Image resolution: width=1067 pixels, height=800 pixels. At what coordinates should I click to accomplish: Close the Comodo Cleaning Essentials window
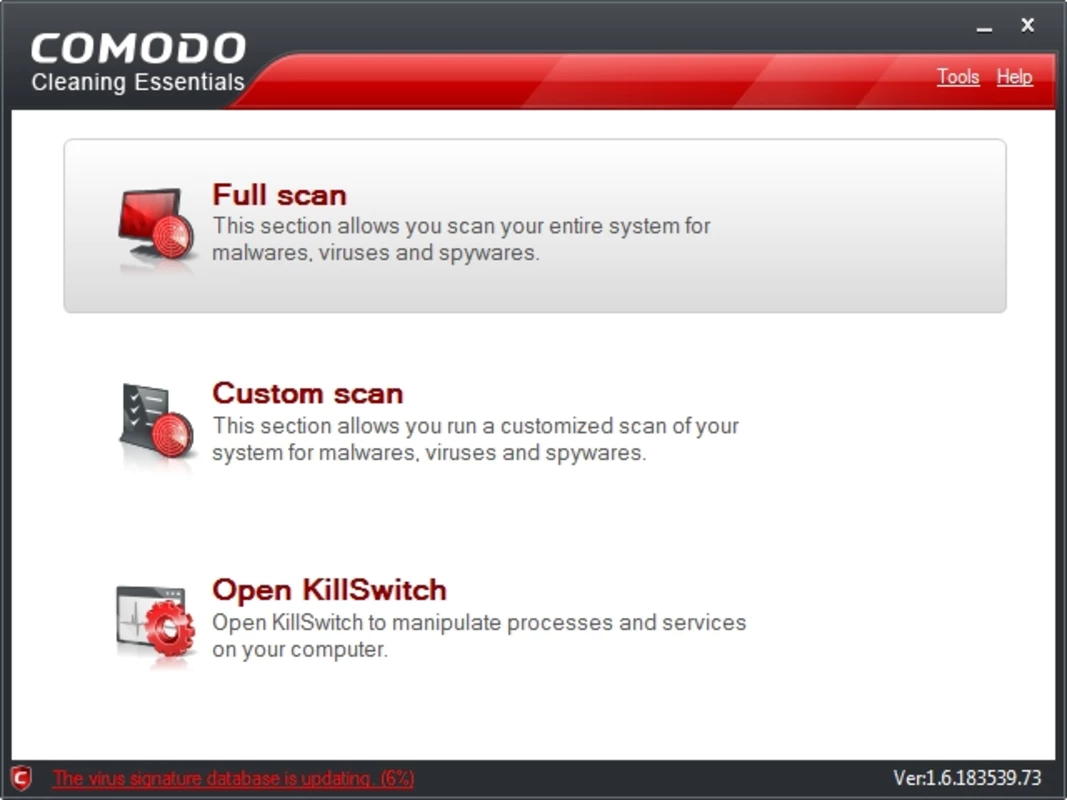(1028, 26)
